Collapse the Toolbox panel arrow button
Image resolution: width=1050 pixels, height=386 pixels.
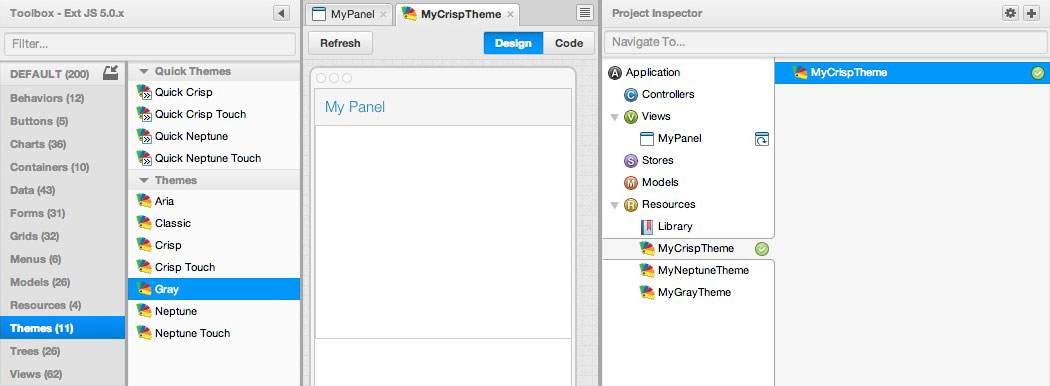pos(281,13)
